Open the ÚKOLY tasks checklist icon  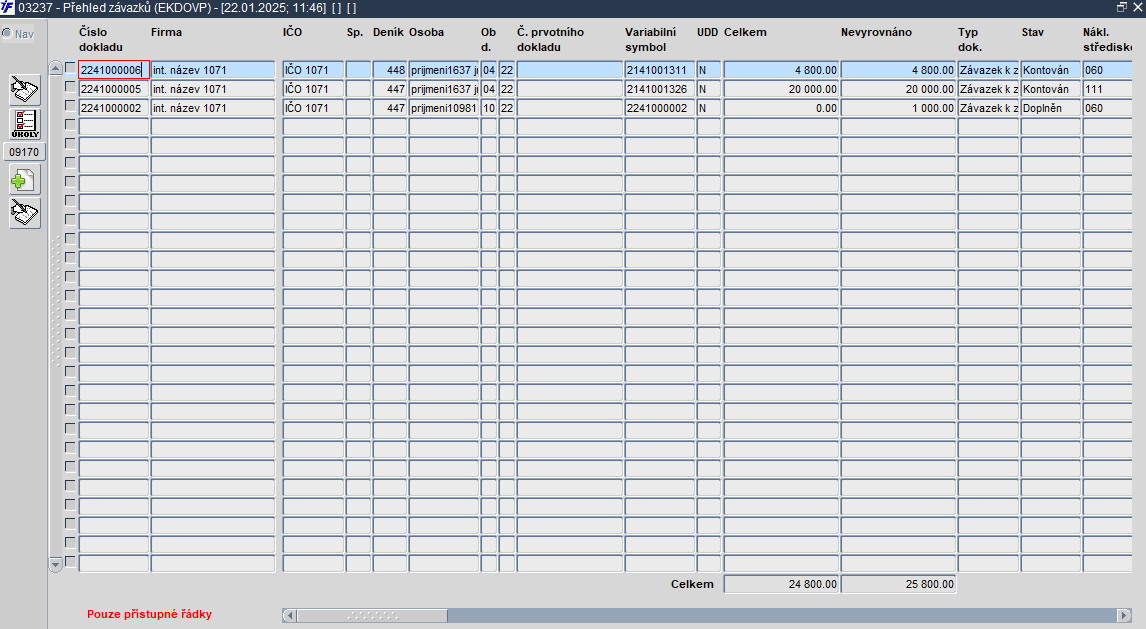[25, 123]
